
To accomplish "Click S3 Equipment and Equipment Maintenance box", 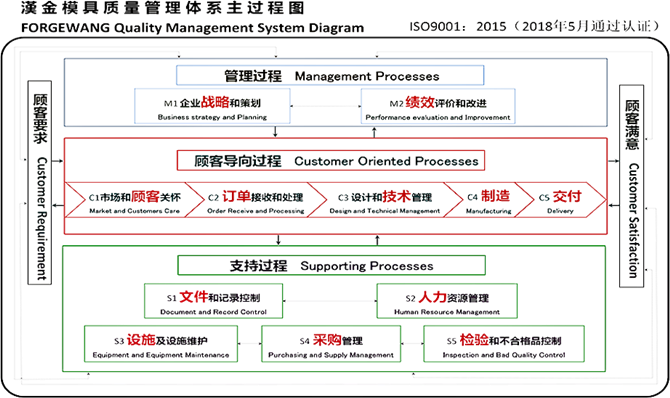I will pos(161,344).
